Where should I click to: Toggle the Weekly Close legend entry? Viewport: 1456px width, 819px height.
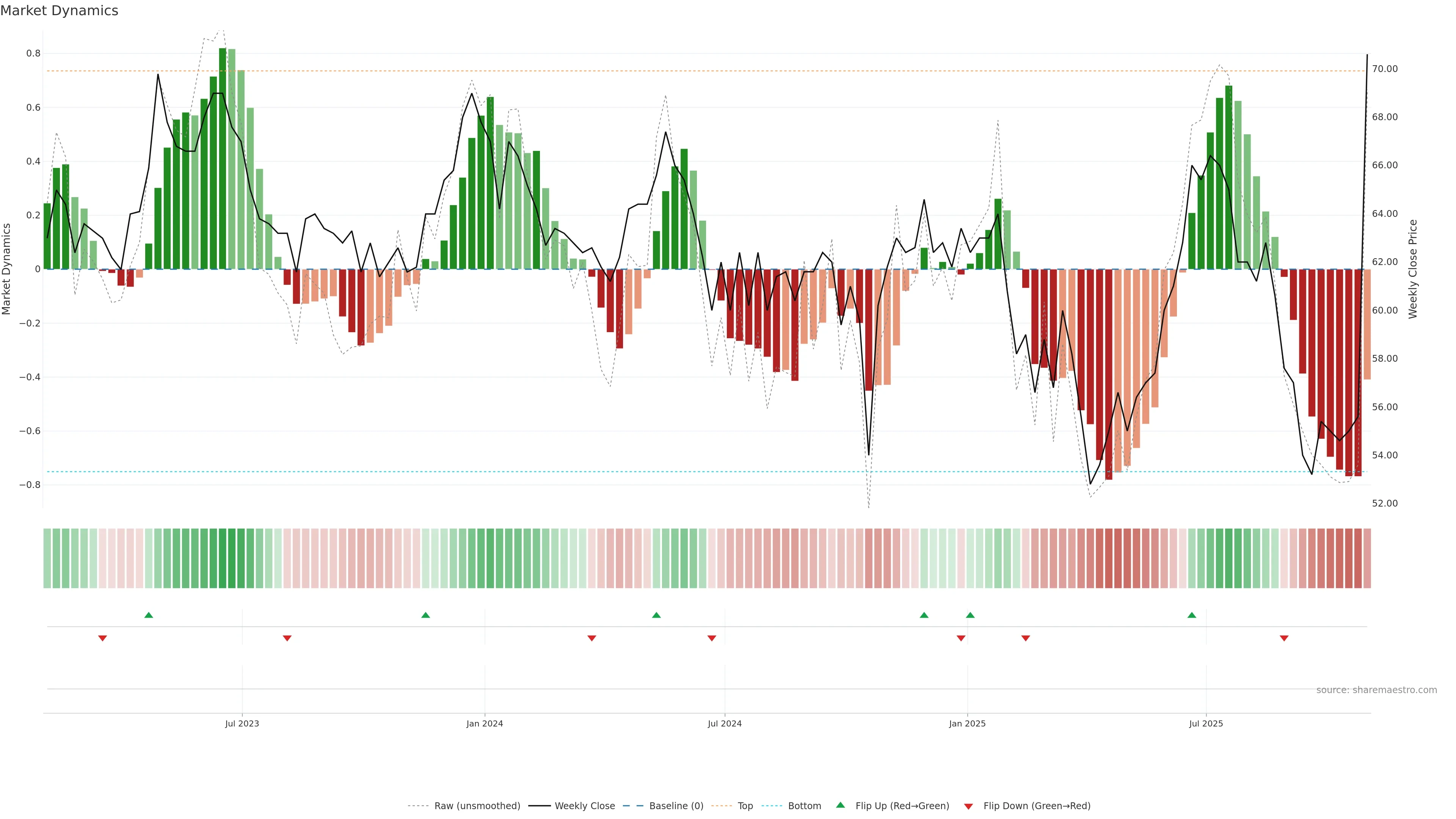[584, 806]
